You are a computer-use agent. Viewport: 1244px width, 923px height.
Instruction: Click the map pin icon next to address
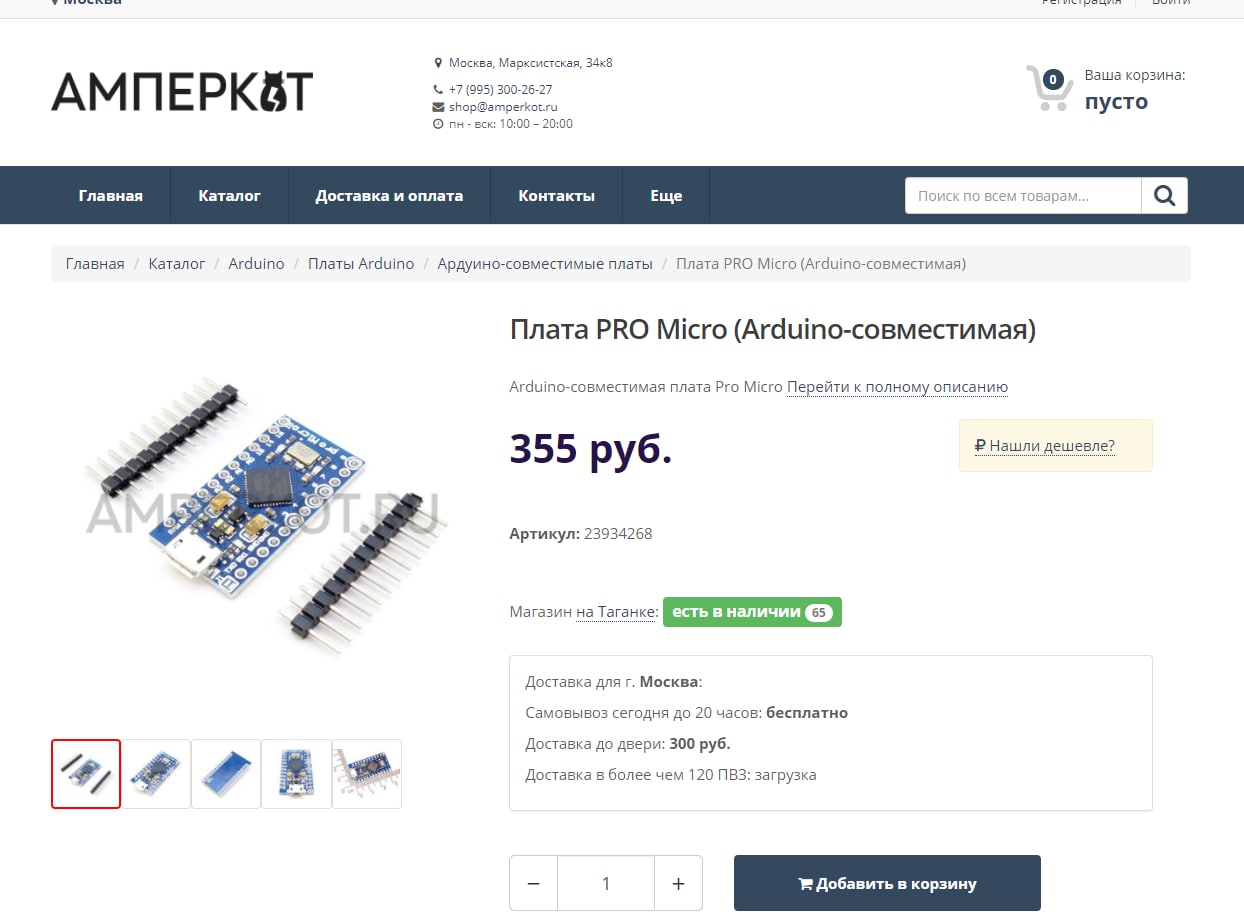pyautogui.click(x=438, y=63)
